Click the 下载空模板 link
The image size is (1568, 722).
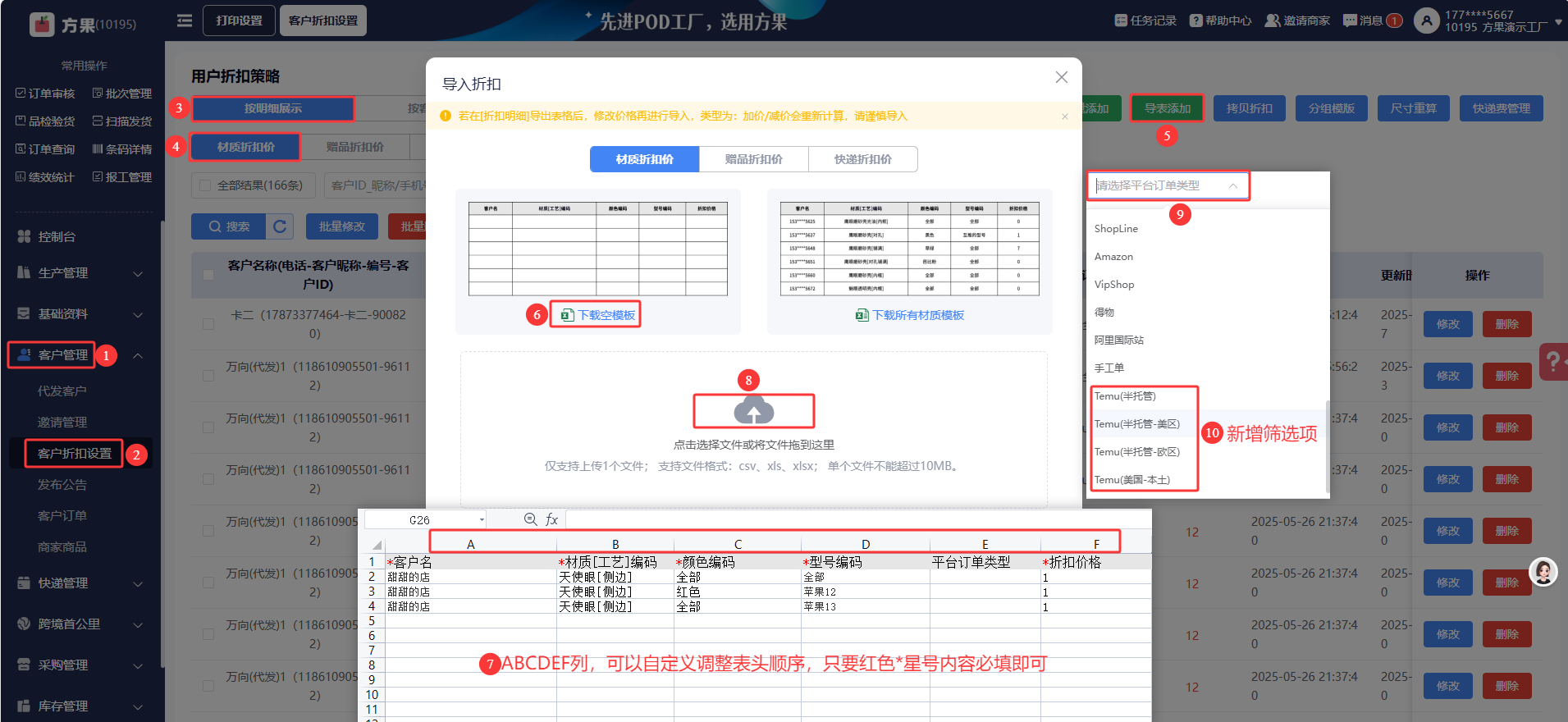(x=606, y=315)
